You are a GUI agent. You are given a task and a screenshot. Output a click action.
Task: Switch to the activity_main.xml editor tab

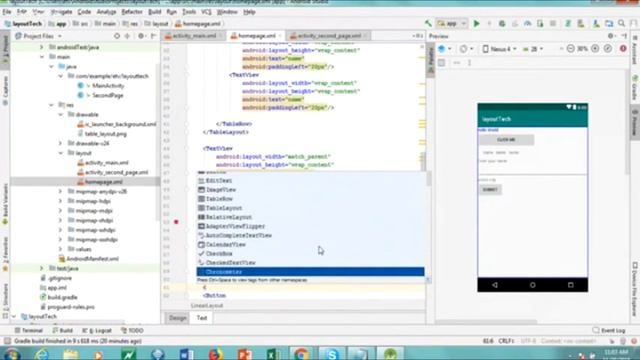coord(193,36)
